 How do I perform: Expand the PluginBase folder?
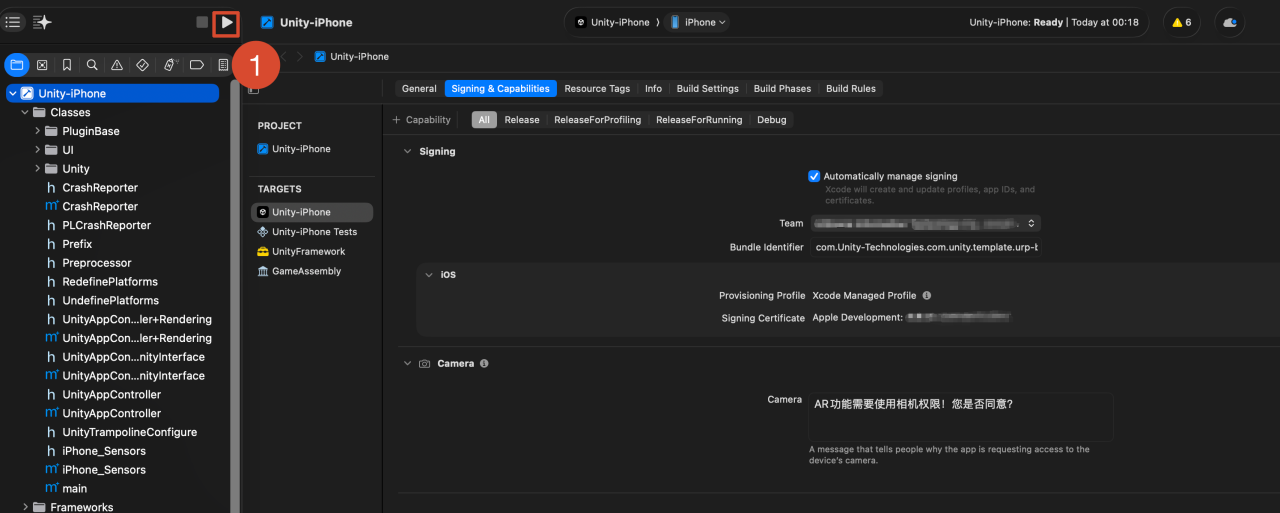pyautogui.click(x=37, y=131)
